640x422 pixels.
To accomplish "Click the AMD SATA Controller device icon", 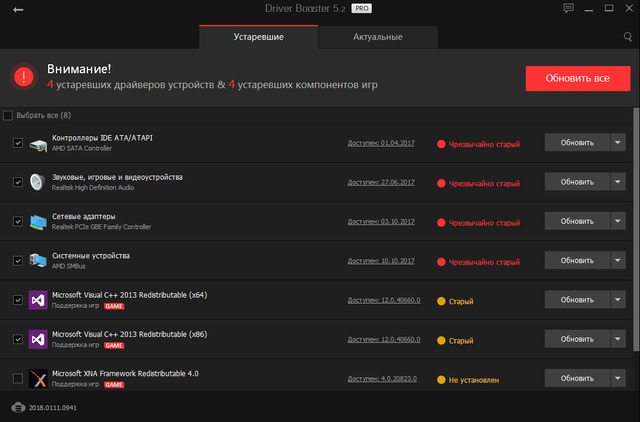I will click(38, 144).
